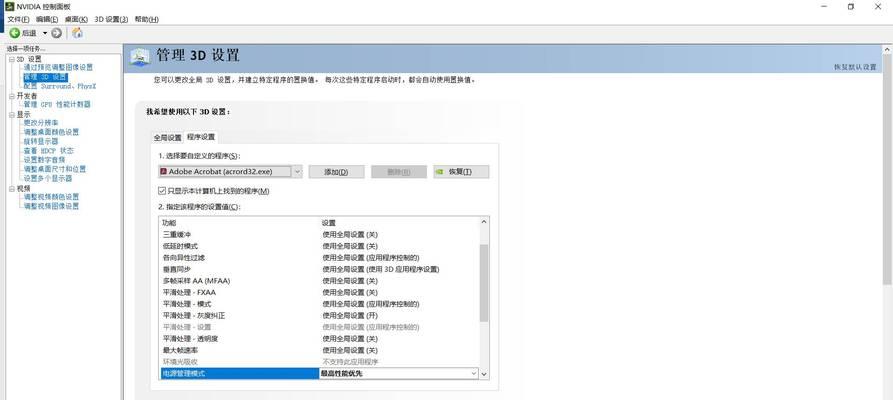This screenshot has width=893, height=400.
Task: Select 旋转显示器 in the tree
Action: coord(41,141)
